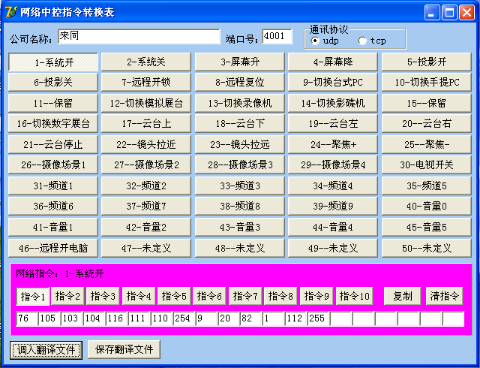The height and width of the screenshot is (368, 480).
Task: Click the 公司名称 text field
Action: click(139, 36)
